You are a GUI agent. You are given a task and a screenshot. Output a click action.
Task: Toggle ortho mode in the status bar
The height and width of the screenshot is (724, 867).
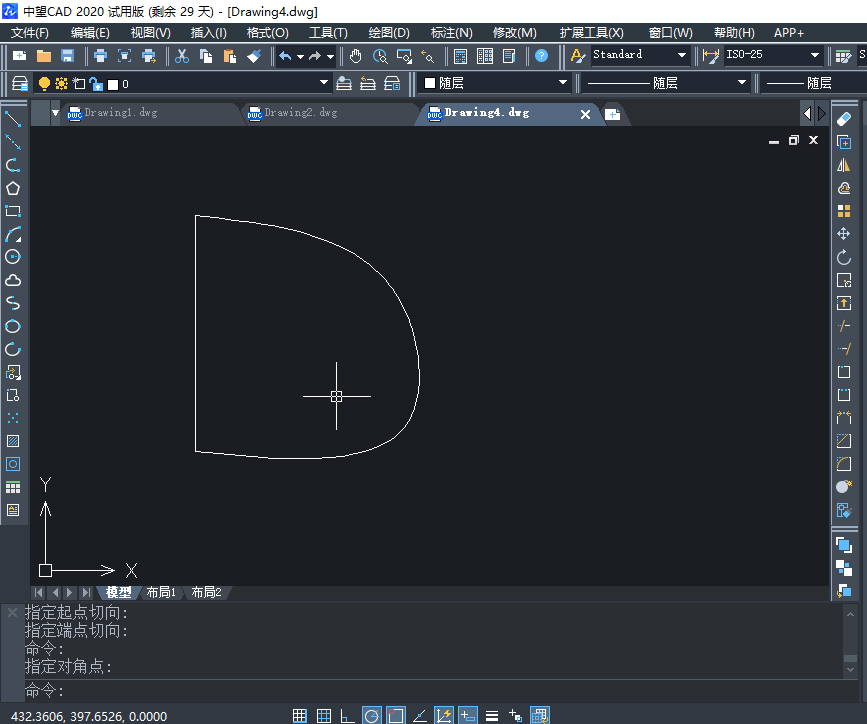tap(347, 715)
